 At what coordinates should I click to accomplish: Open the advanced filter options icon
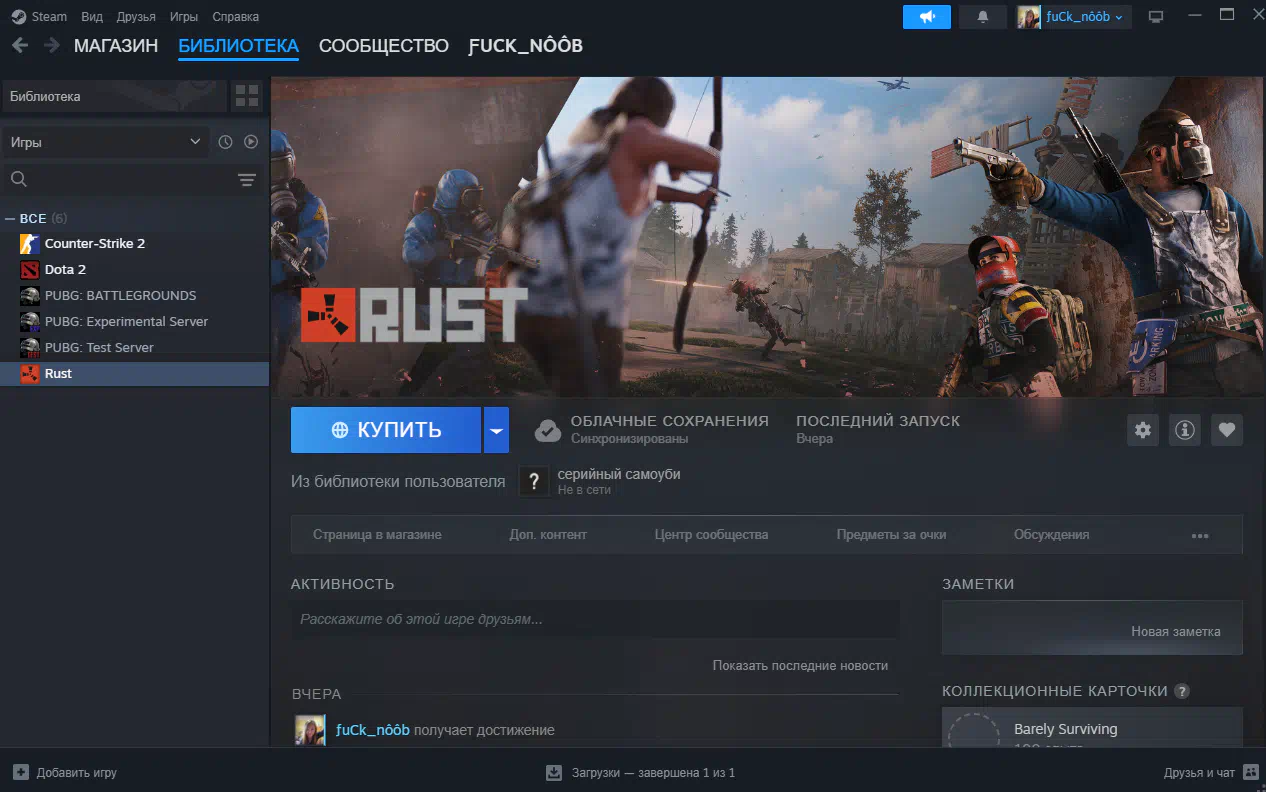247,180
